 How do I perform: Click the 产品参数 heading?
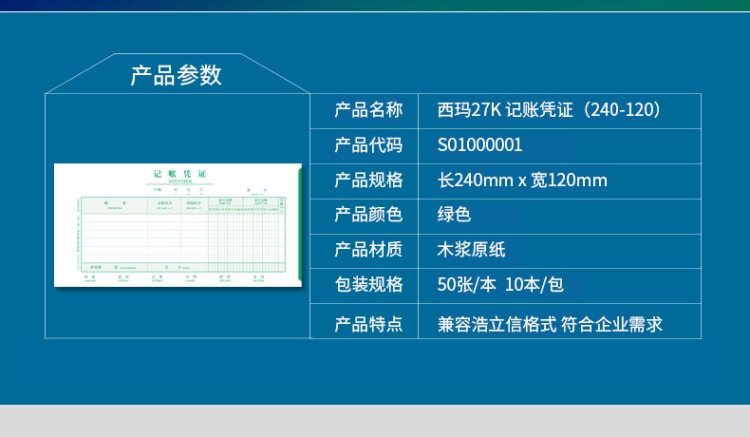tap(176, 76)
